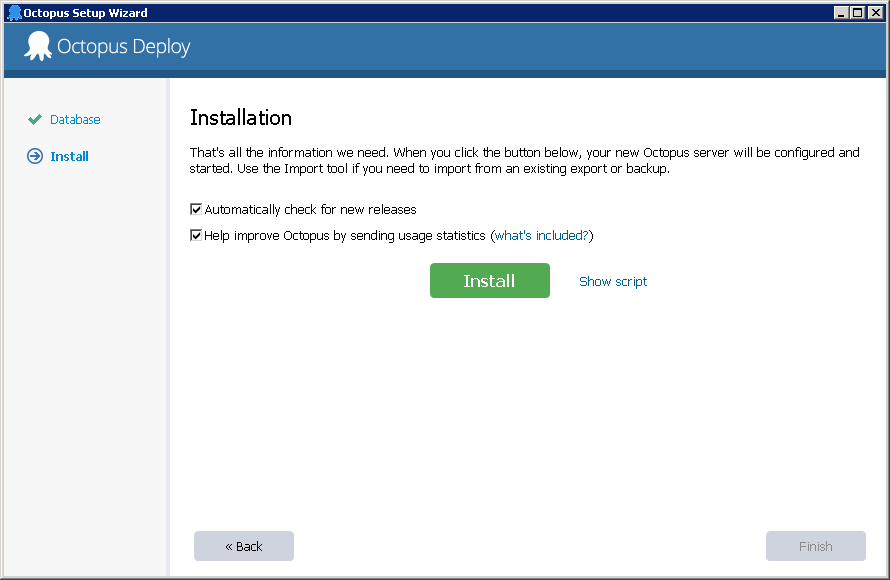The height and width of the screenshot is (580, 890).
Task: Open the Show script link
Action: [x=613, y=282]
